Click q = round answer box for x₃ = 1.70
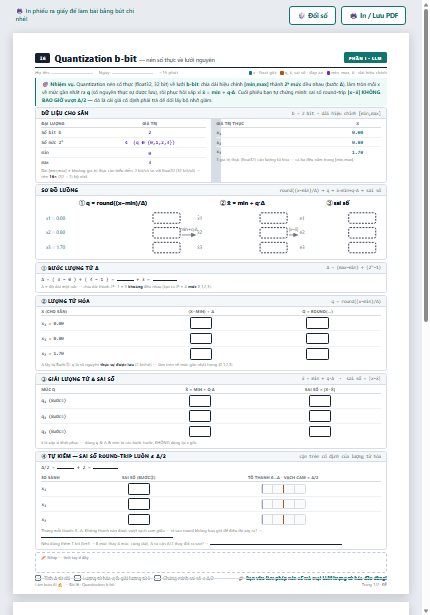The image size is (430, 615). (317, 354)
